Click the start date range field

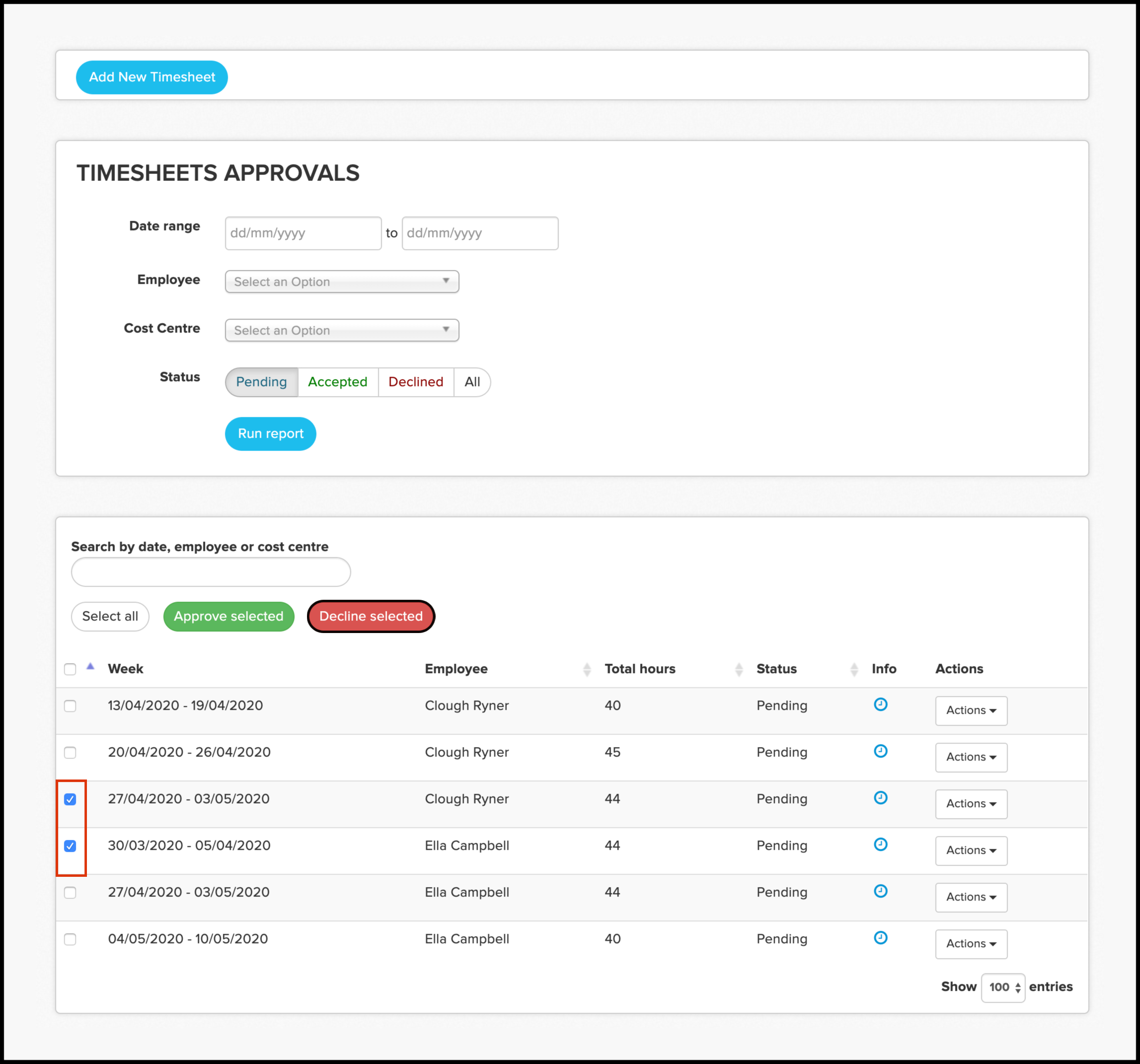(303, 233)
